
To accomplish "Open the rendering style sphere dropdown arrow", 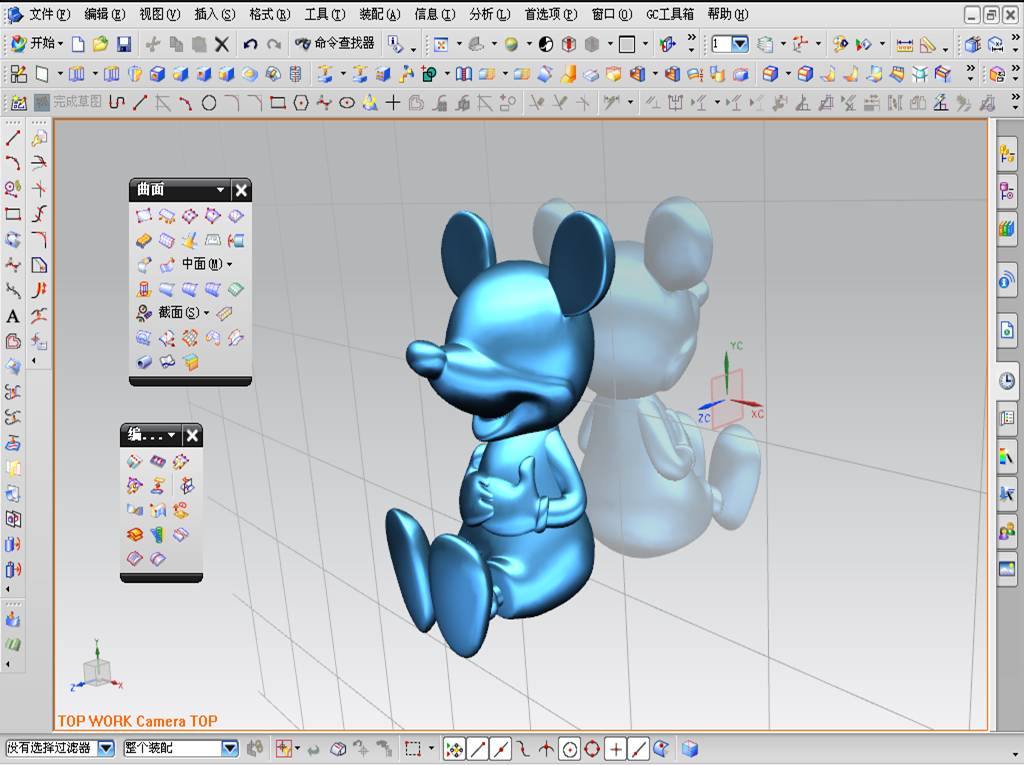I will pos(528,44).
